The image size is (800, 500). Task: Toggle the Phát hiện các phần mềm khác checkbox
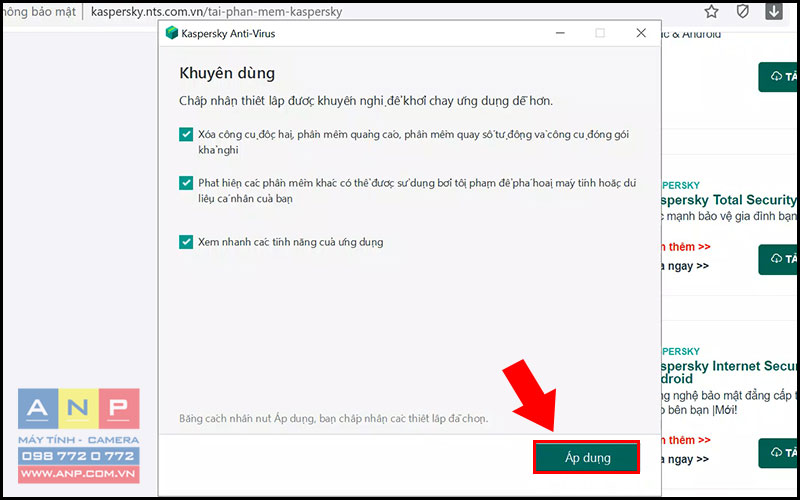[186, 183]
